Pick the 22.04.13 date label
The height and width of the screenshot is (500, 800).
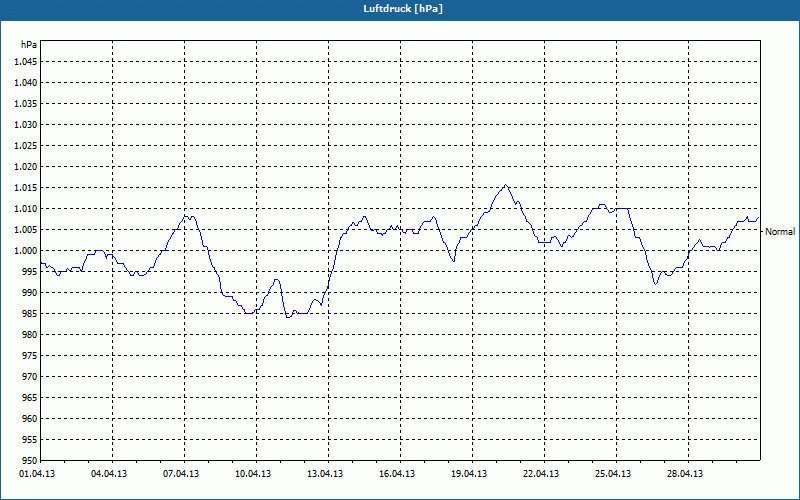coord(541,474)
